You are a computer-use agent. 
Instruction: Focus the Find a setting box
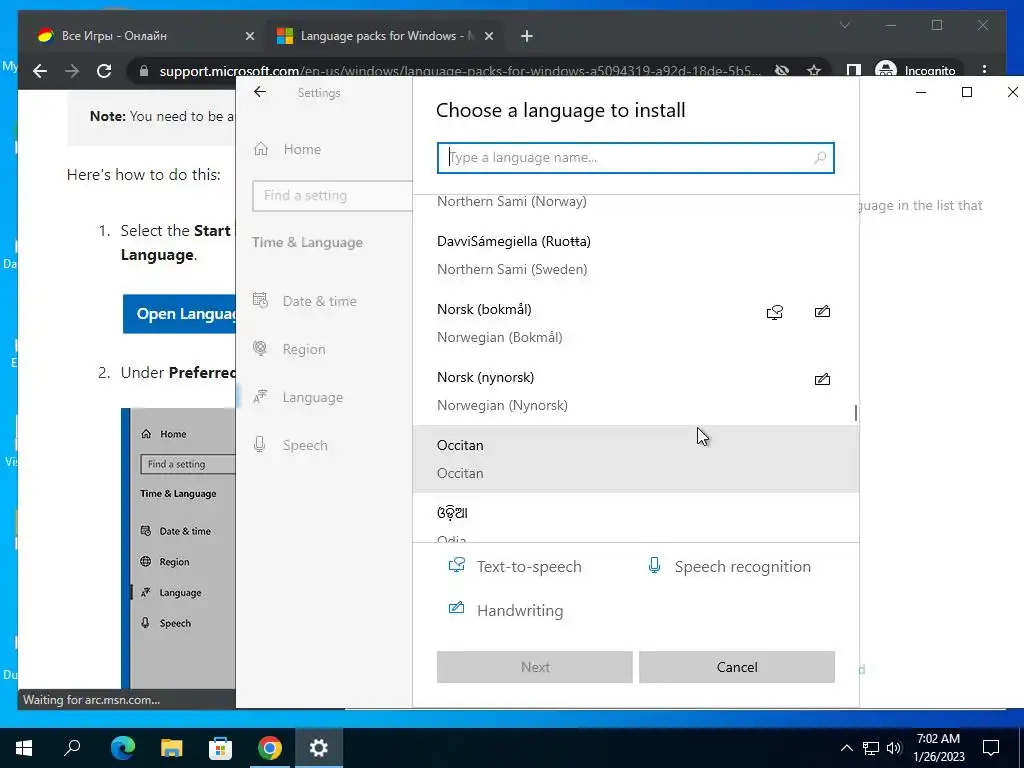click(x=332, y=195)
